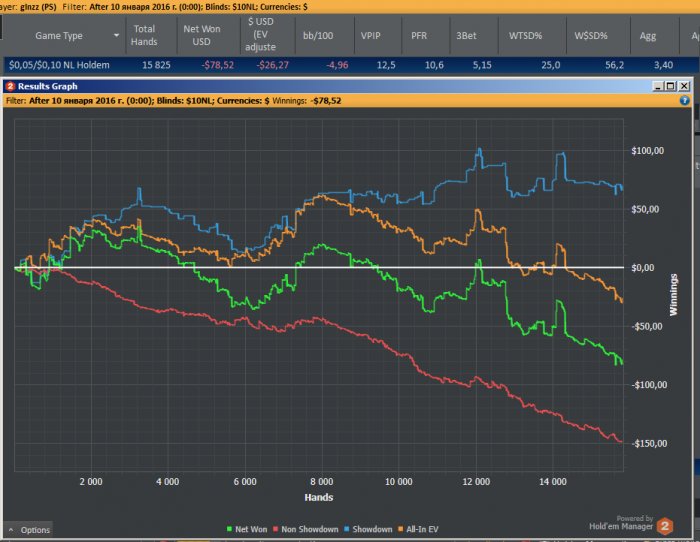Click the 6 000 x-axis tick label

click(x=245, y=482)
